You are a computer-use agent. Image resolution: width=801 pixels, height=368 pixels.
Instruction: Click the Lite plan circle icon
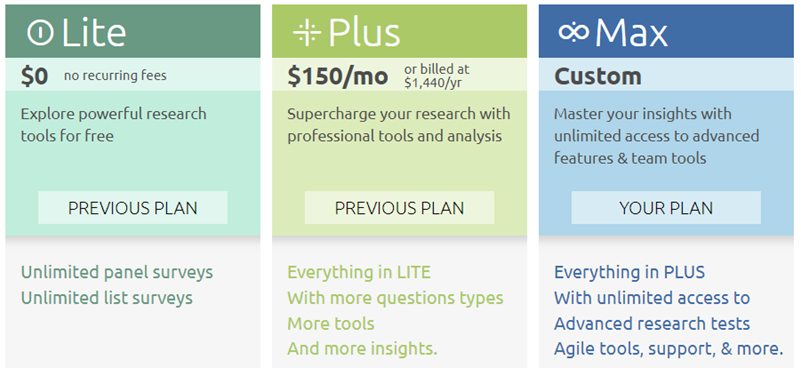(x=40, y=33)
